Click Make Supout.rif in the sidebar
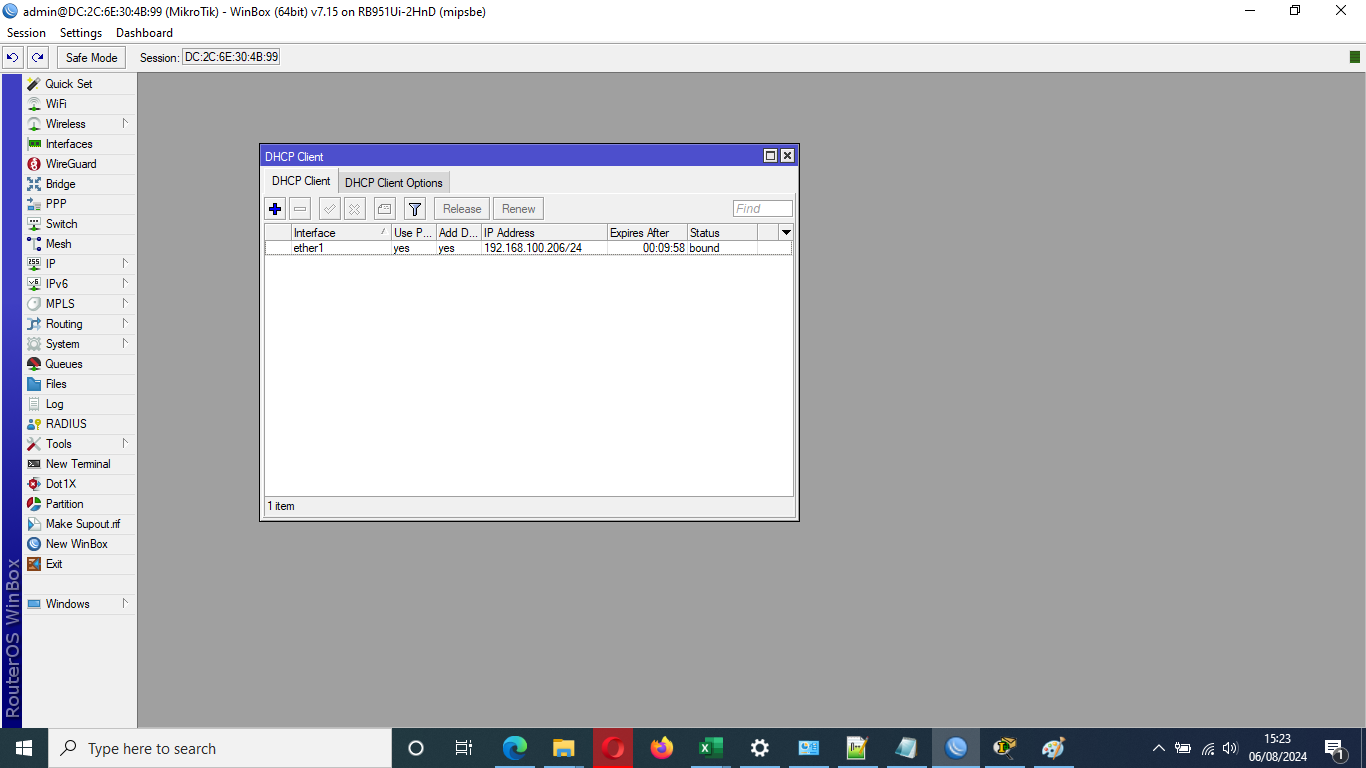The width and height of the screenshot is (1366, 768). click(x=80, y=524)
